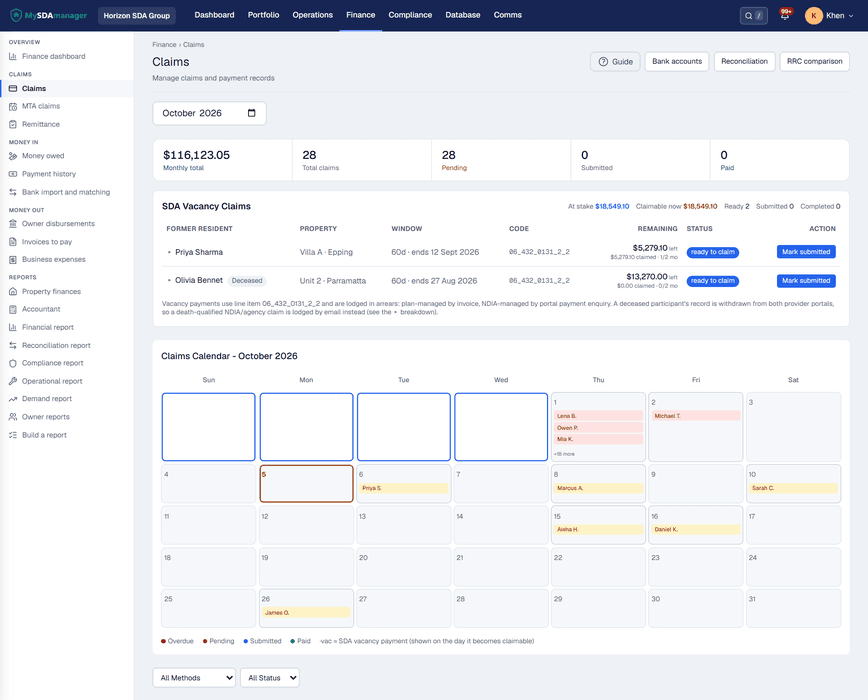Click the Owner reports people icon
Image resolution: width=868 pixels, height=700 pixels.
[x=13, y=417]
